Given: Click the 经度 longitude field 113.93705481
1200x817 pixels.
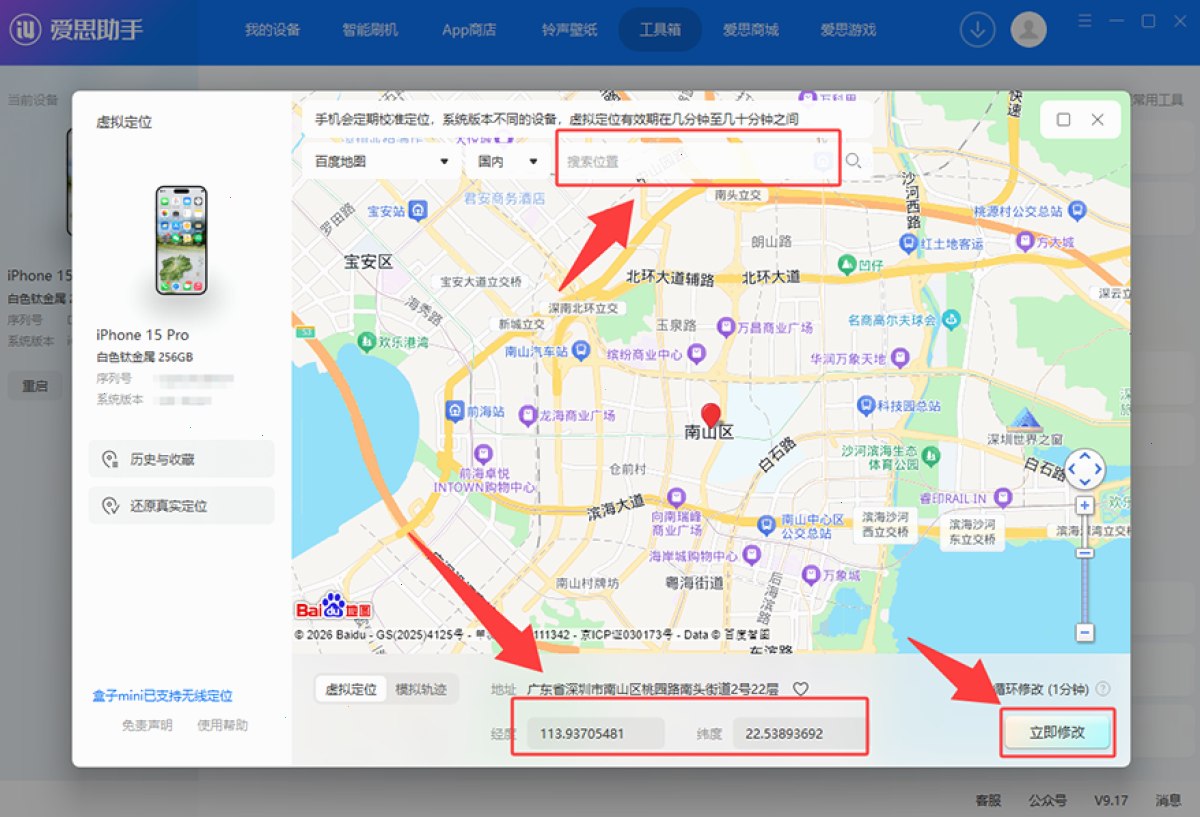Looking at the screenshot, I should point(596,733).
